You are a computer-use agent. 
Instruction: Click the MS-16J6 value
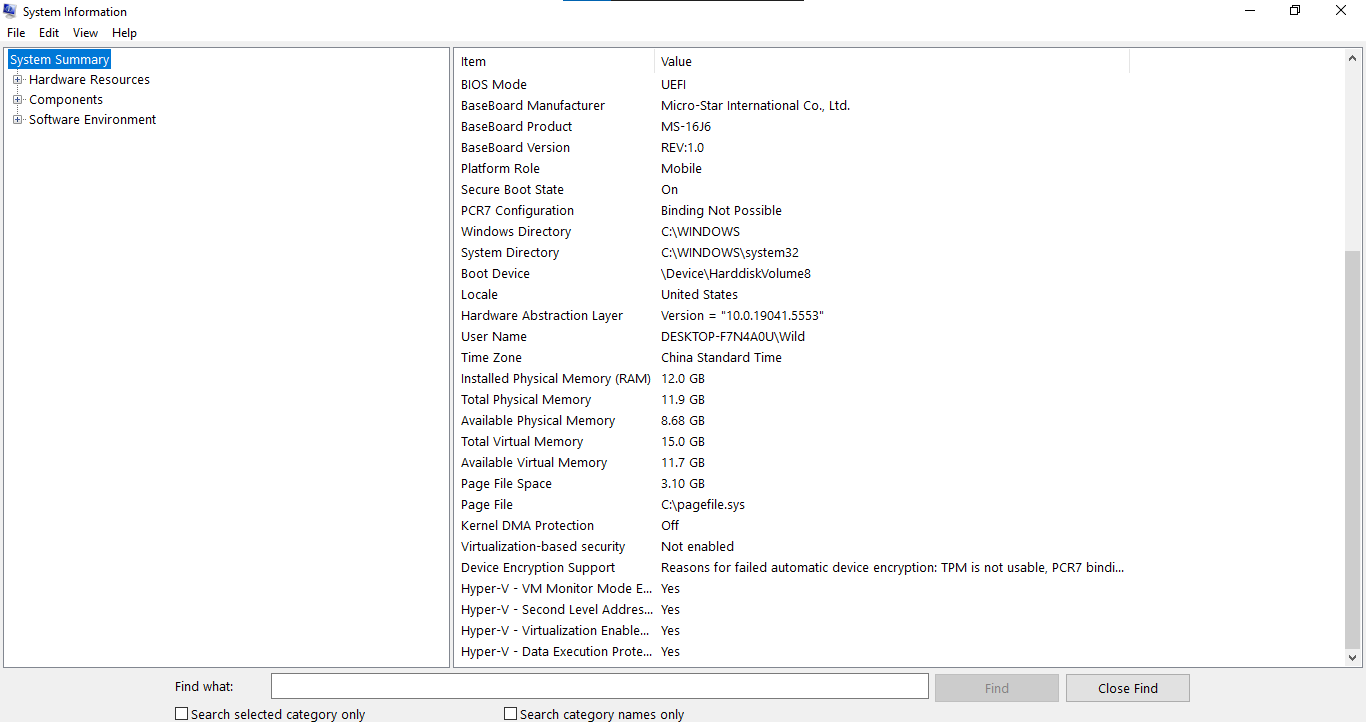(x=686, y=127)
